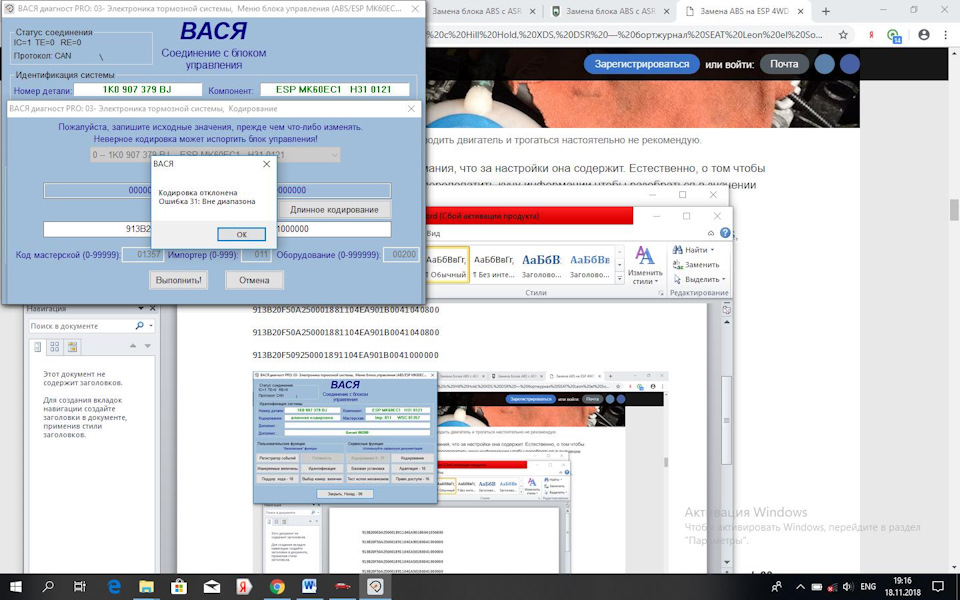The image size is (960, 600).
Task: Click Заменить in Word editing group
Action: coord(696,264)
